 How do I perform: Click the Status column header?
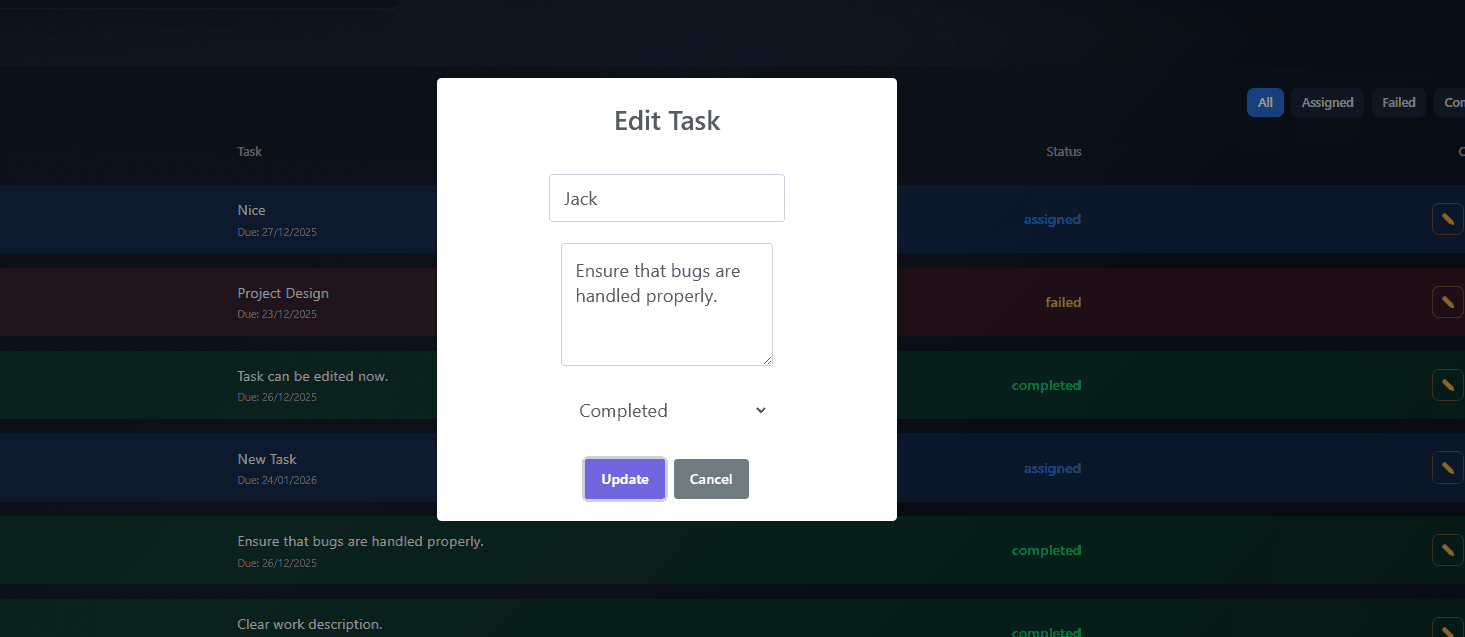coord(1063,152)
